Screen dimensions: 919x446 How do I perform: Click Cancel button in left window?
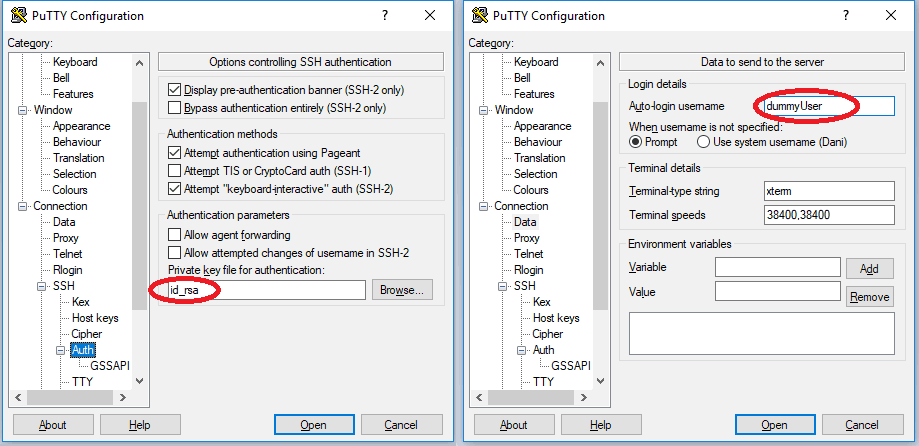[x=401, y=425]
